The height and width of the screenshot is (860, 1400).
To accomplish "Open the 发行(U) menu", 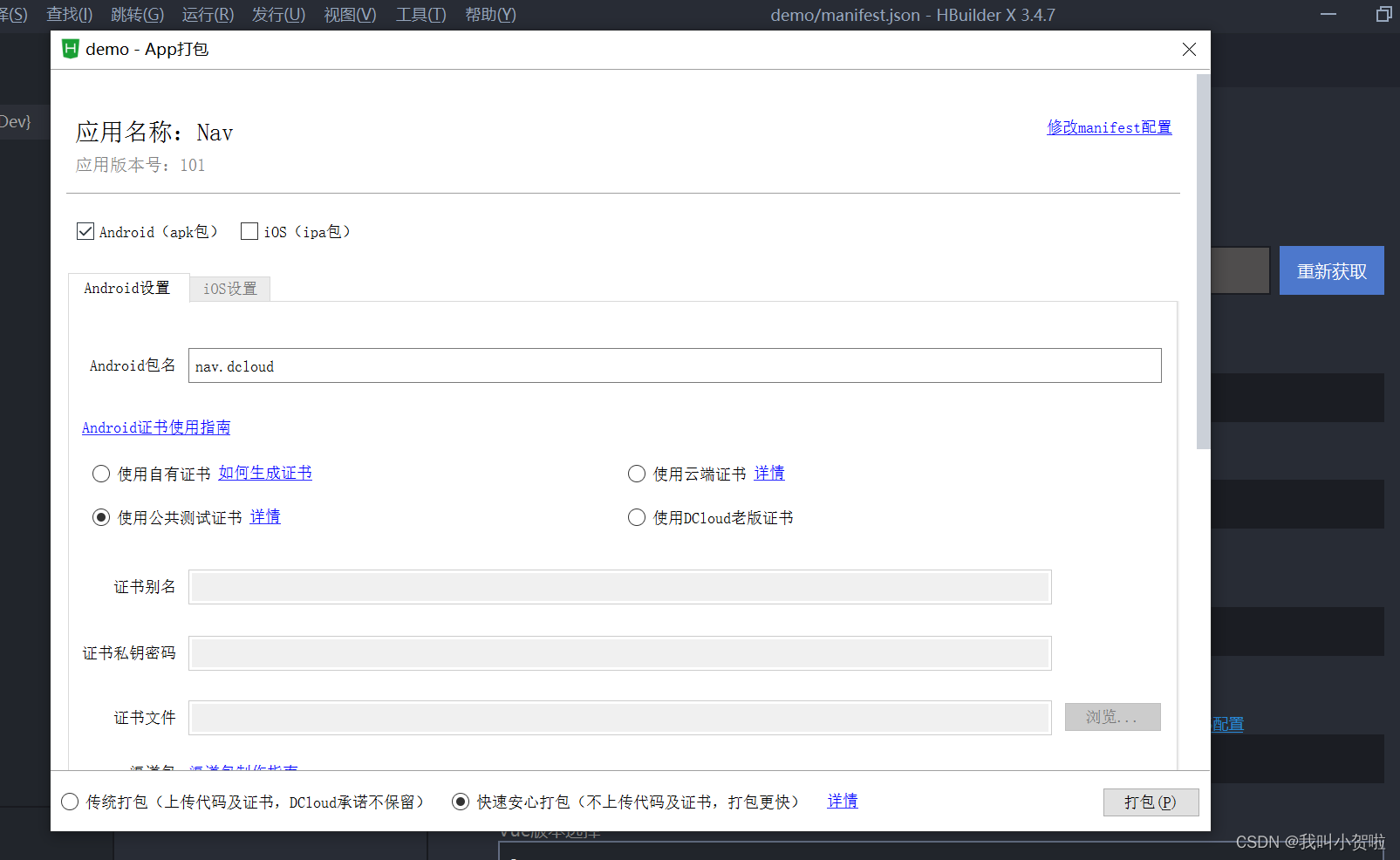I will (x=279, y=15).
